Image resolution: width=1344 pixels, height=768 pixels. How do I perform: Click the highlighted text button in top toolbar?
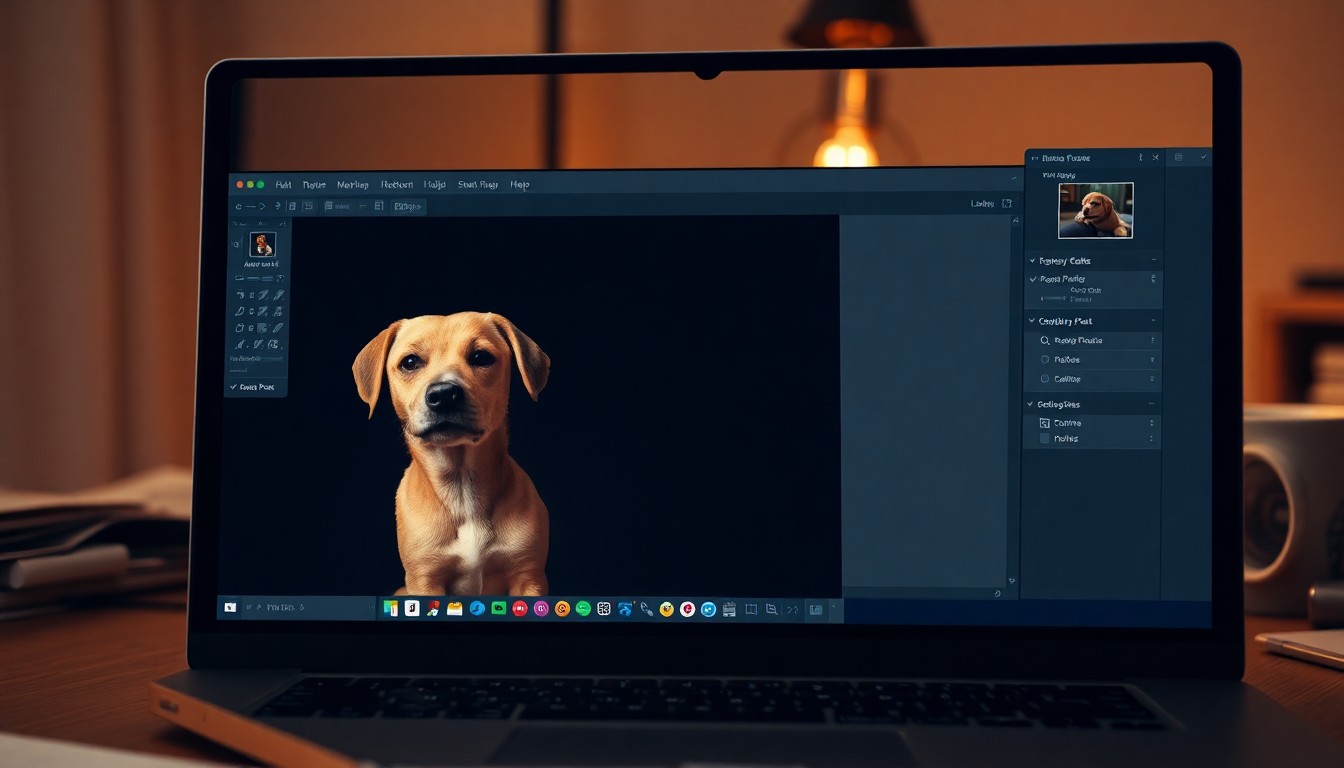(x=407, y=206)
